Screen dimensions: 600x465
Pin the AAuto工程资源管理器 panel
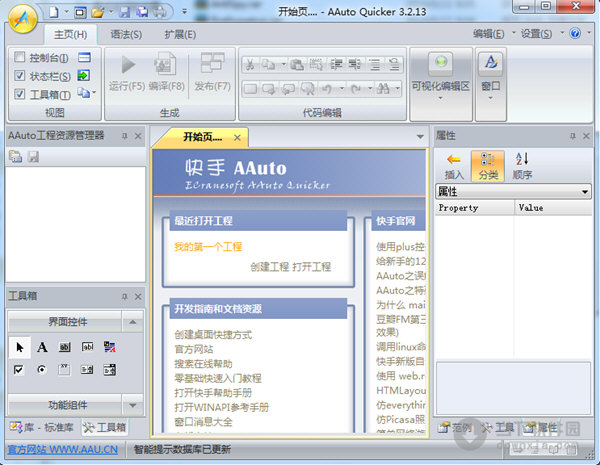coord(125,136)
